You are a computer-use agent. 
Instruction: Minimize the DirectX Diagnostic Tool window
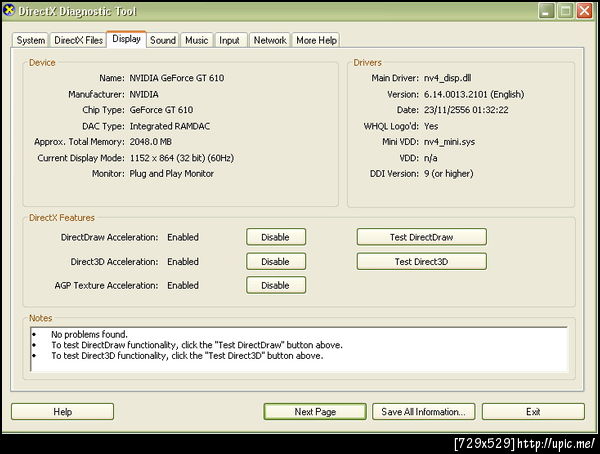tap(546, 11)
